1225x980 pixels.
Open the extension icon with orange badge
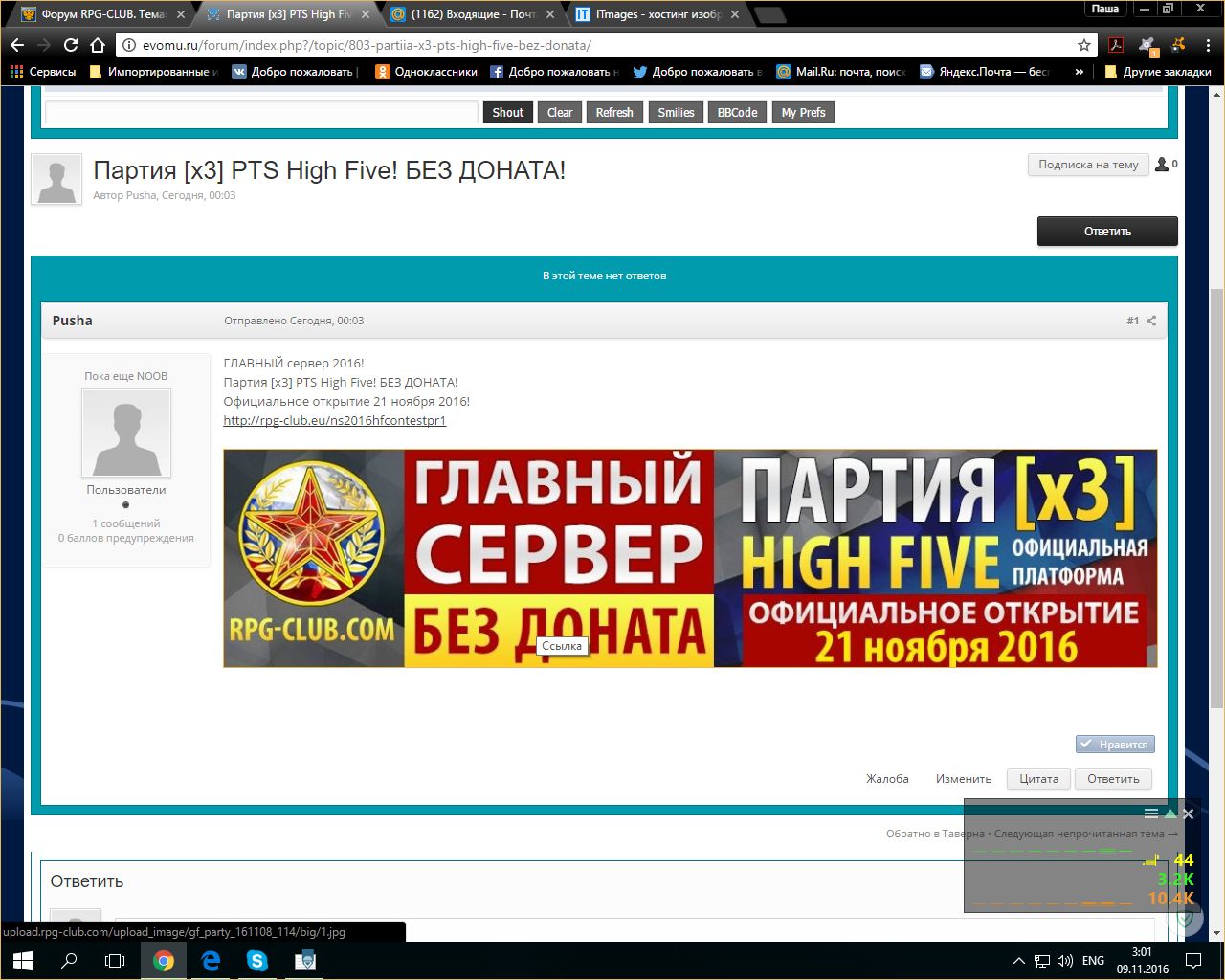click(1147, 45)
